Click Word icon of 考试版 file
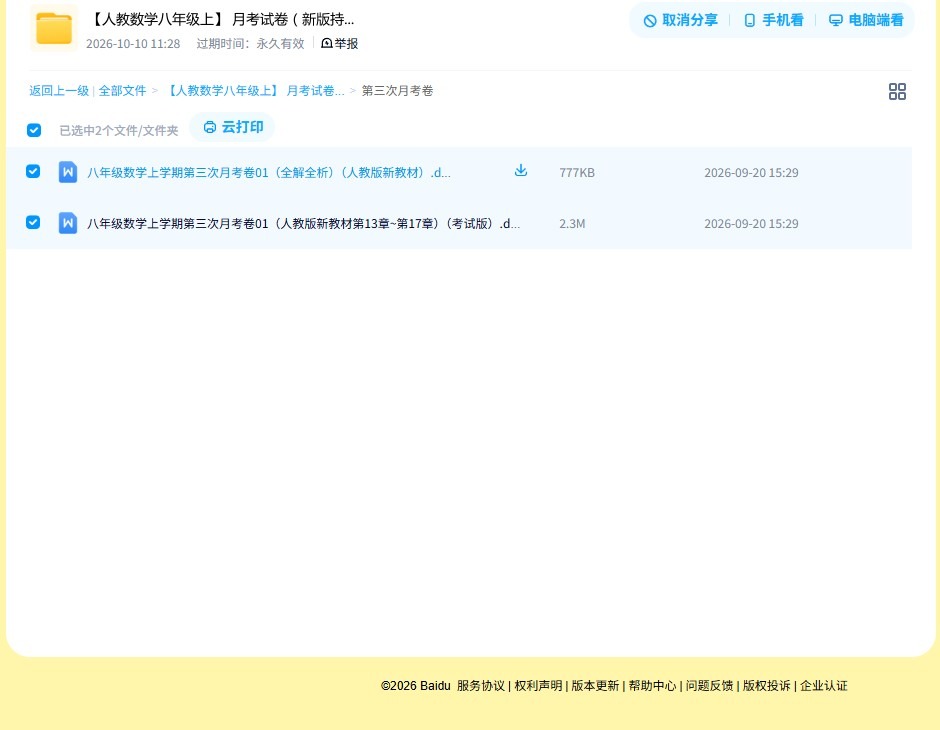 pyautogui.click(x=68, y=223)
